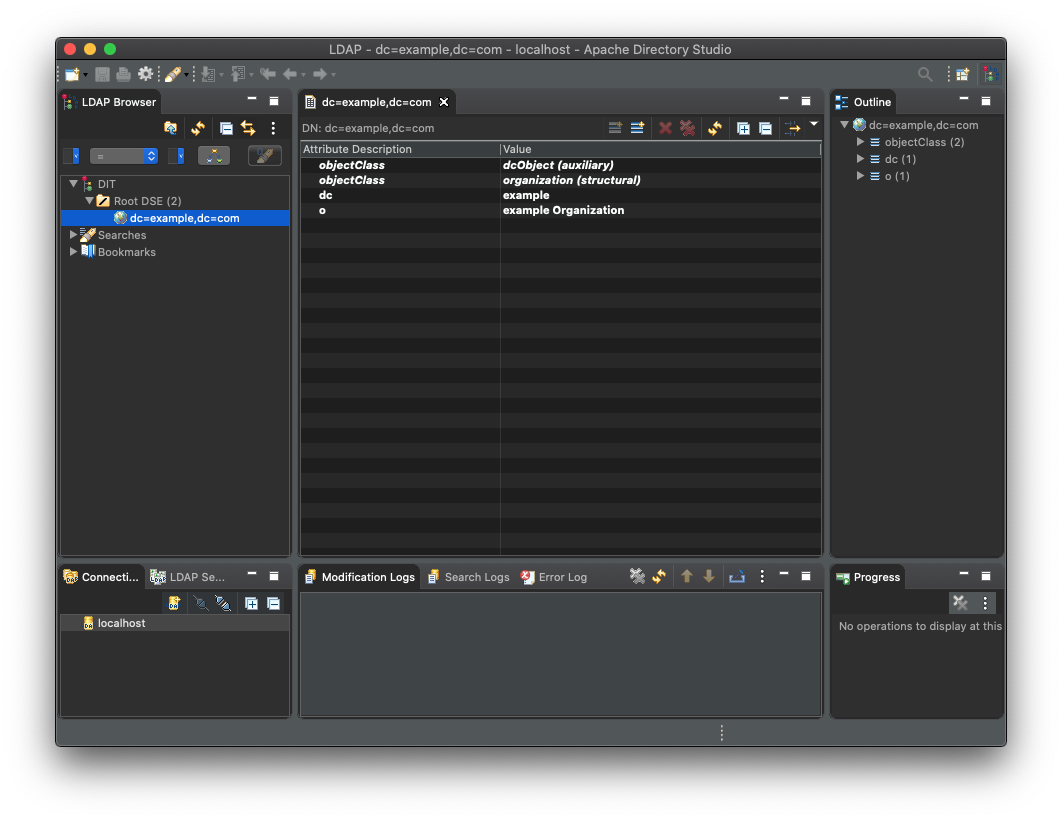Switch to the LDAP Servers tab
Image resolution: width=1062 pixels, height=820 pixels.
click(x=188, y=577)
